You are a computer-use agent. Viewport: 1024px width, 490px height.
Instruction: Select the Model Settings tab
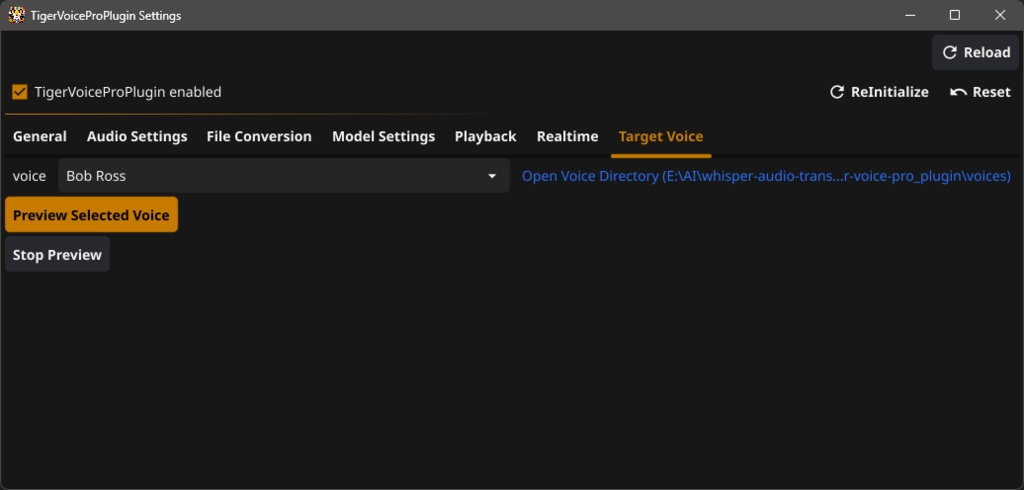point(383,137)
